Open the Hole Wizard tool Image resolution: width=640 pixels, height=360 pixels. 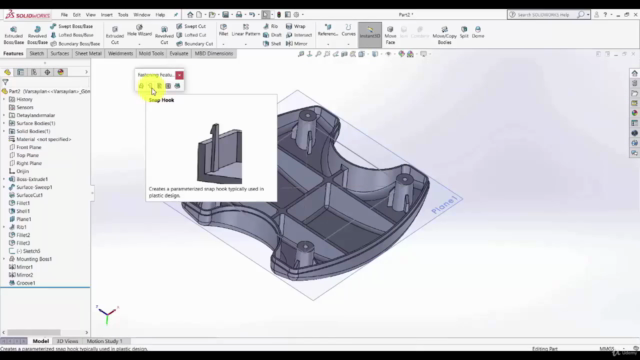coord(139,31)
